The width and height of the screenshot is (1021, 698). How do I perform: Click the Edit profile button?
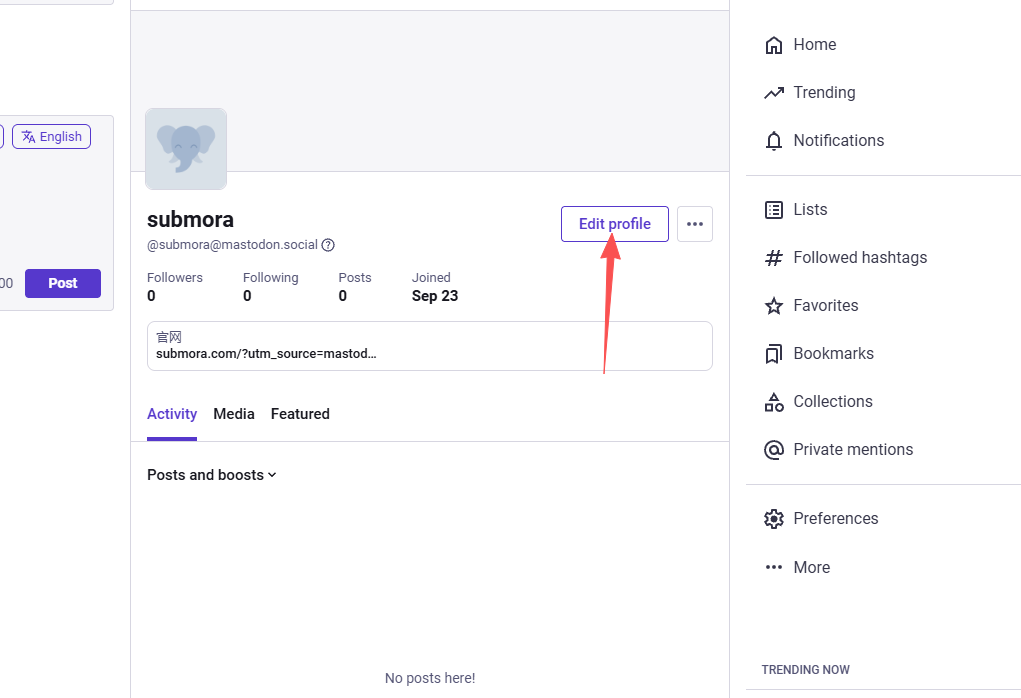tap(615, 224)
